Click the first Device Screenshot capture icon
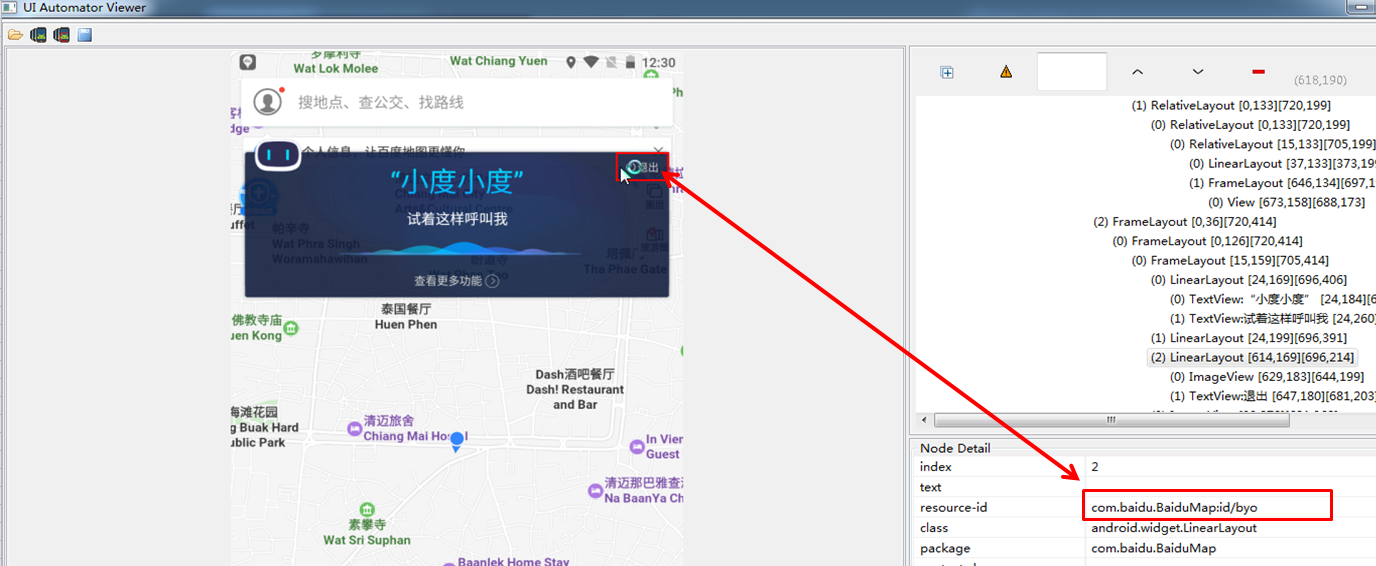1376x566 pixels. coord(38,35)
